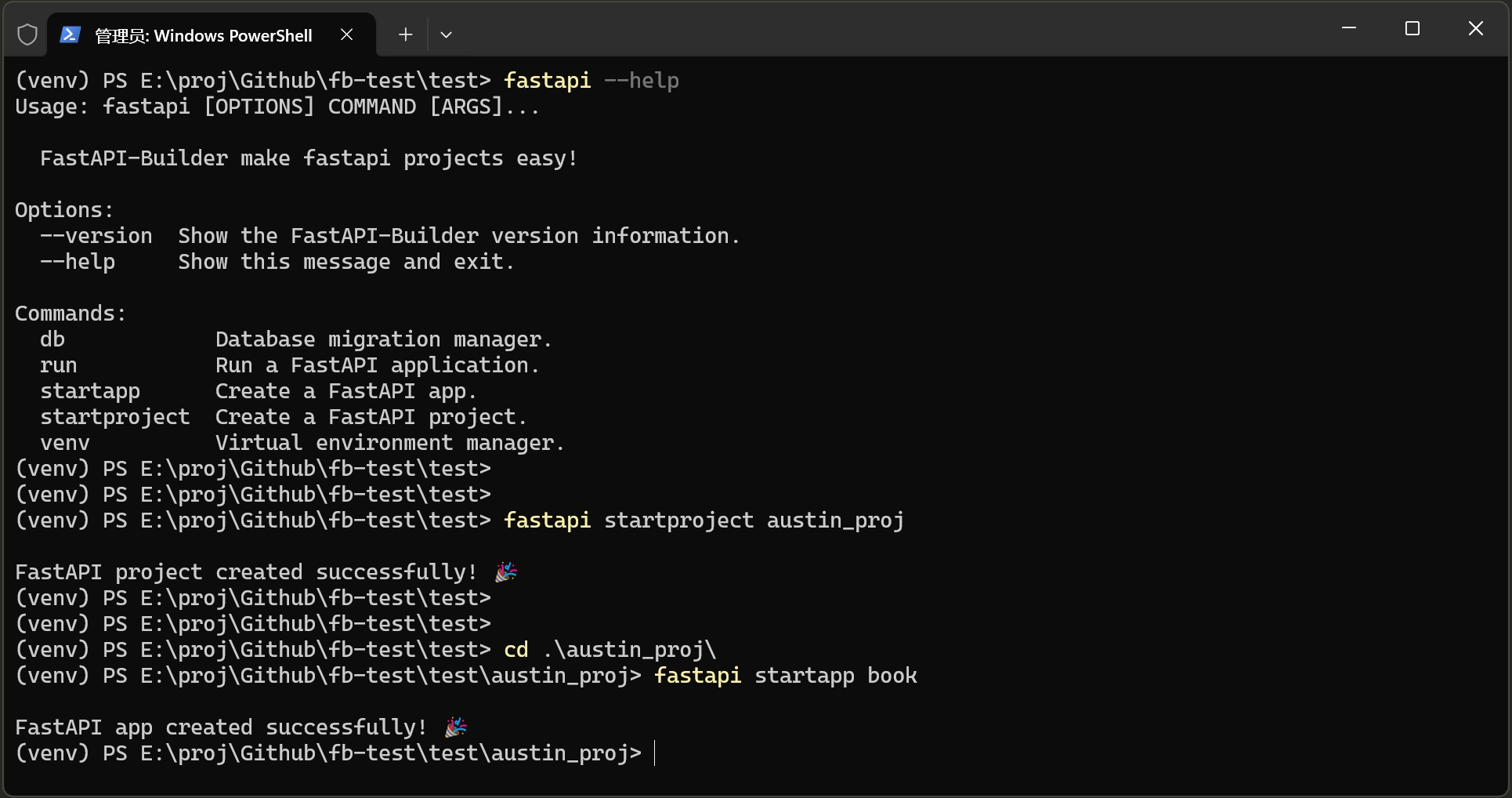Click the 'startapp' command name in list

[x=90, y=391]
